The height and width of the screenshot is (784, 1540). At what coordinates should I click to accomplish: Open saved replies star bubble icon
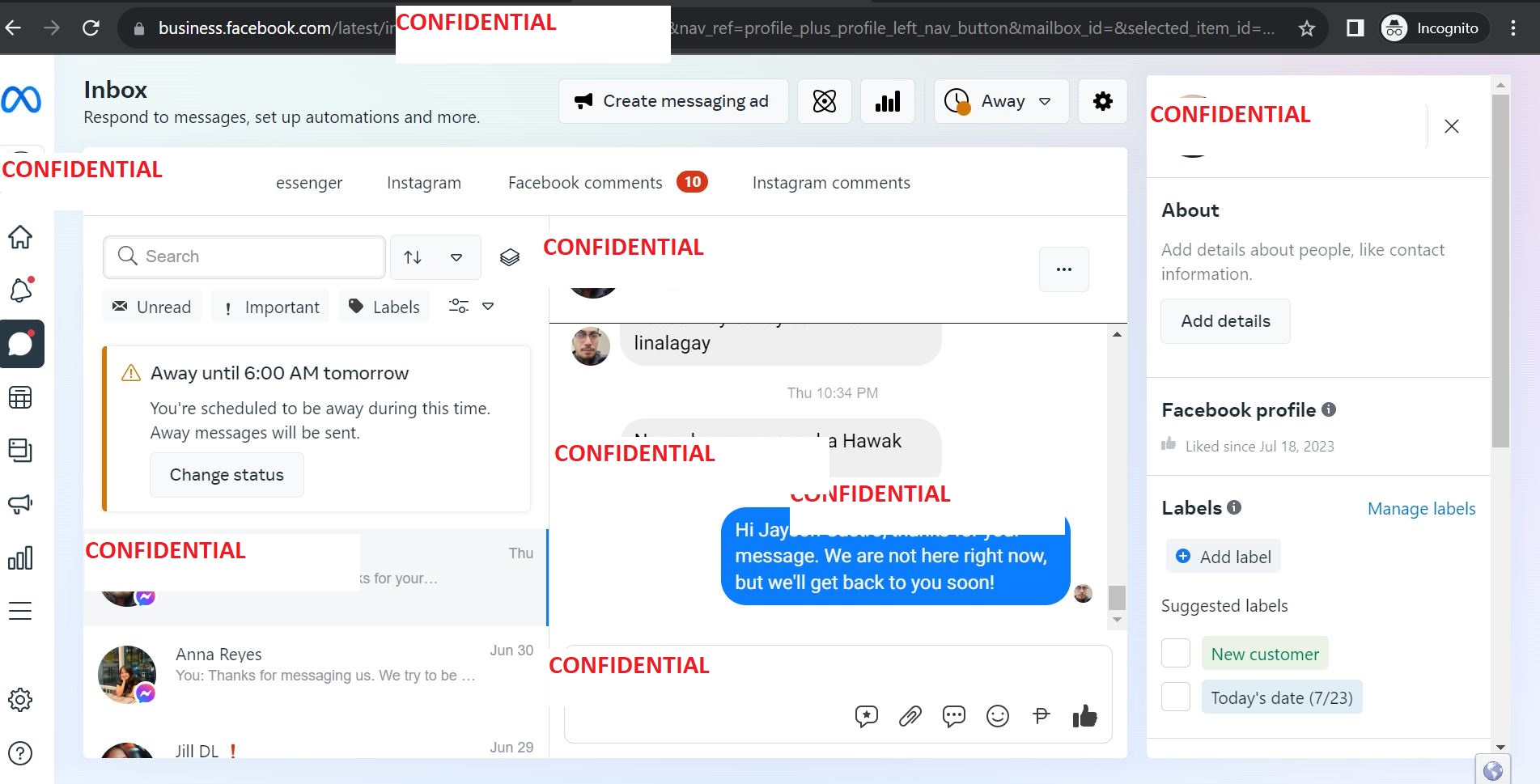click(867, 716)
